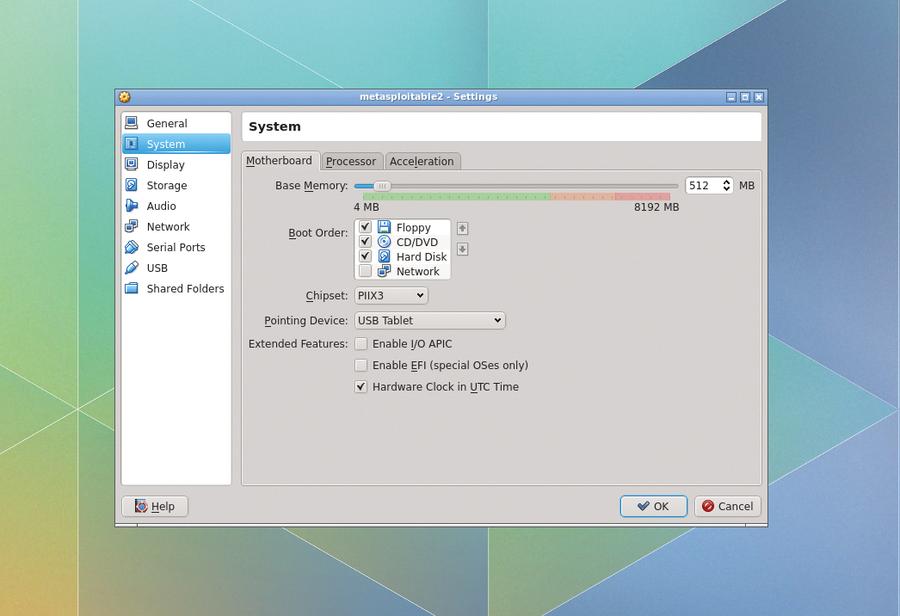Select the Display category icon in sidebar
Image resolution: width=900 pixels, height=616 pixels.
pyautogui.click(x=131, y=164)
